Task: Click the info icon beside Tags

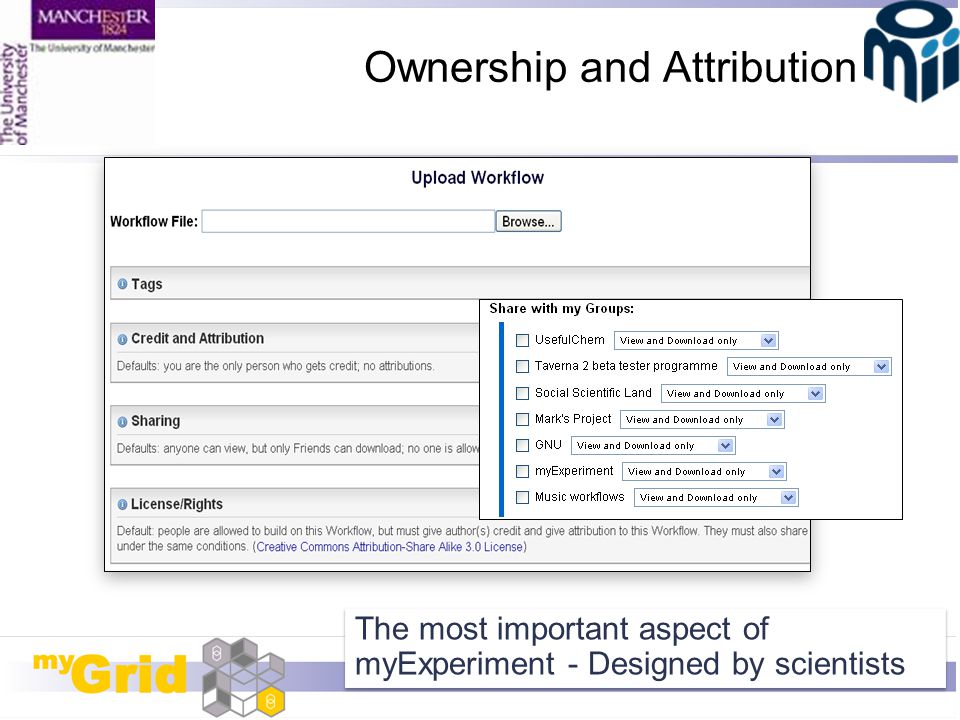Action: [122, 284]
